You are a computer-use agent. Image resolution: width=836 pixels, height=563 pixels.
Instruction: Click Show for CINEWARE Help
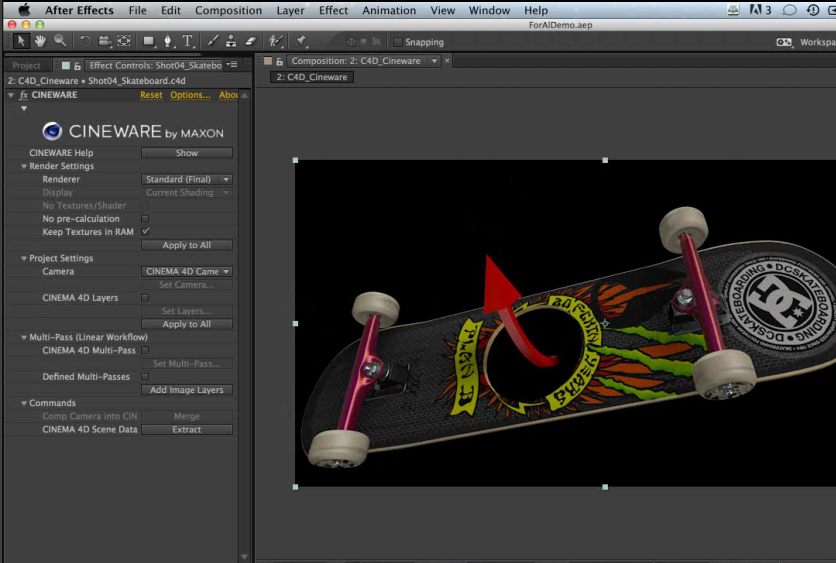187,153
